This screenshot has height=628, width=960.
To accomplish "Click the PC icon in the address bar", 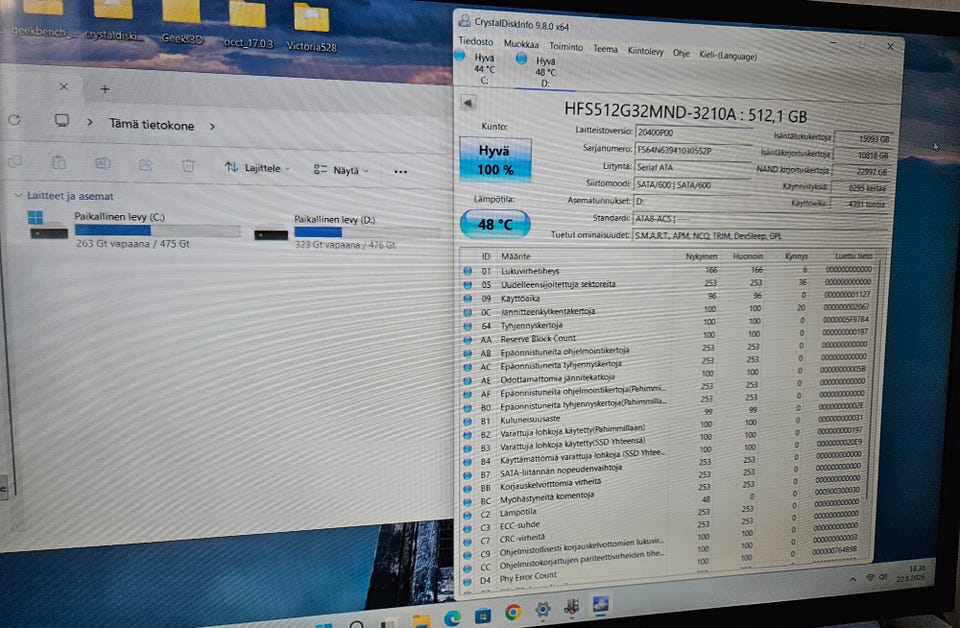I will click(x=62, y=121).
